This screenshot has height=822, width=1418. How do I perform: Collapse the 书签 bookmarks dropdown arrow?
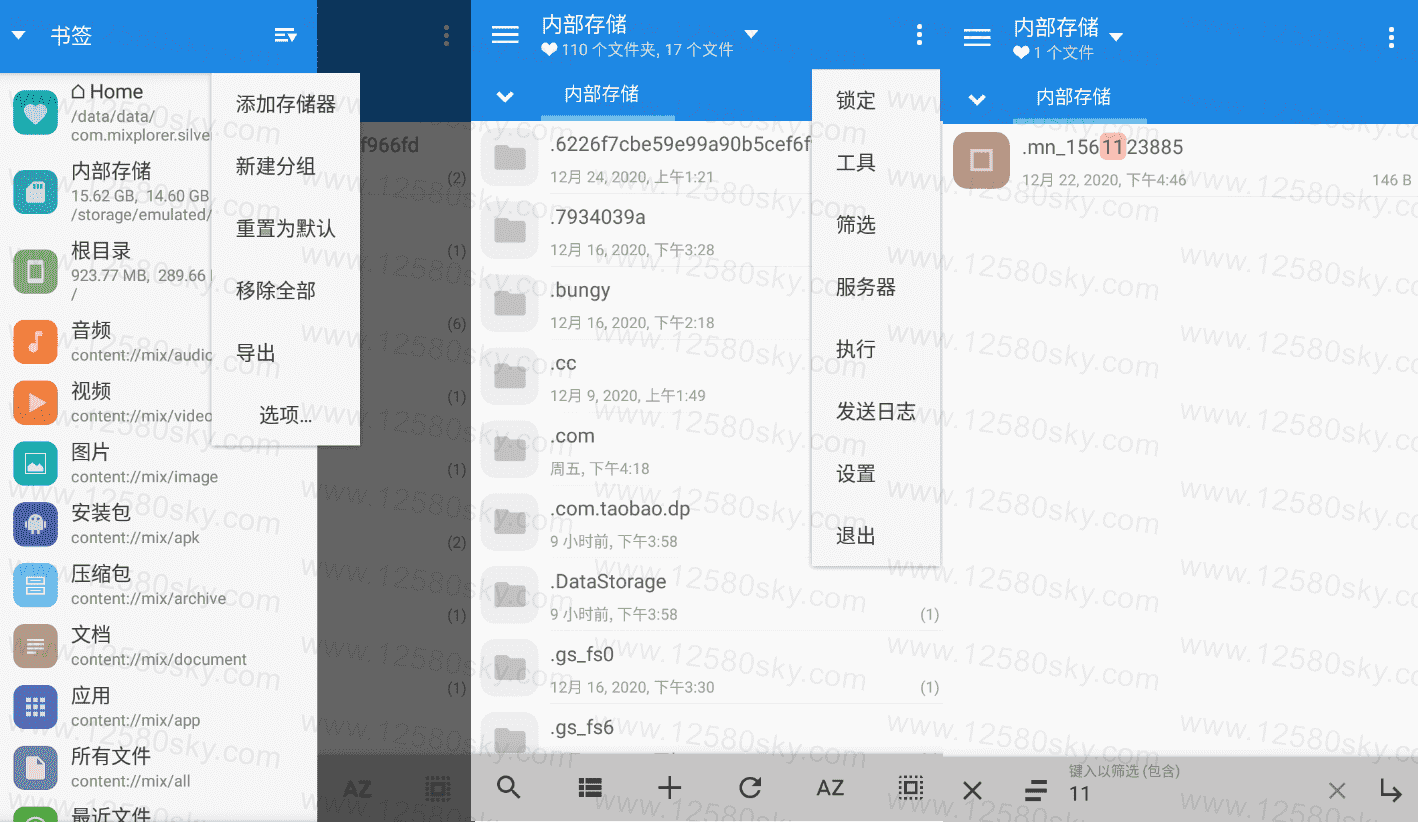click(x=18, y=37)
